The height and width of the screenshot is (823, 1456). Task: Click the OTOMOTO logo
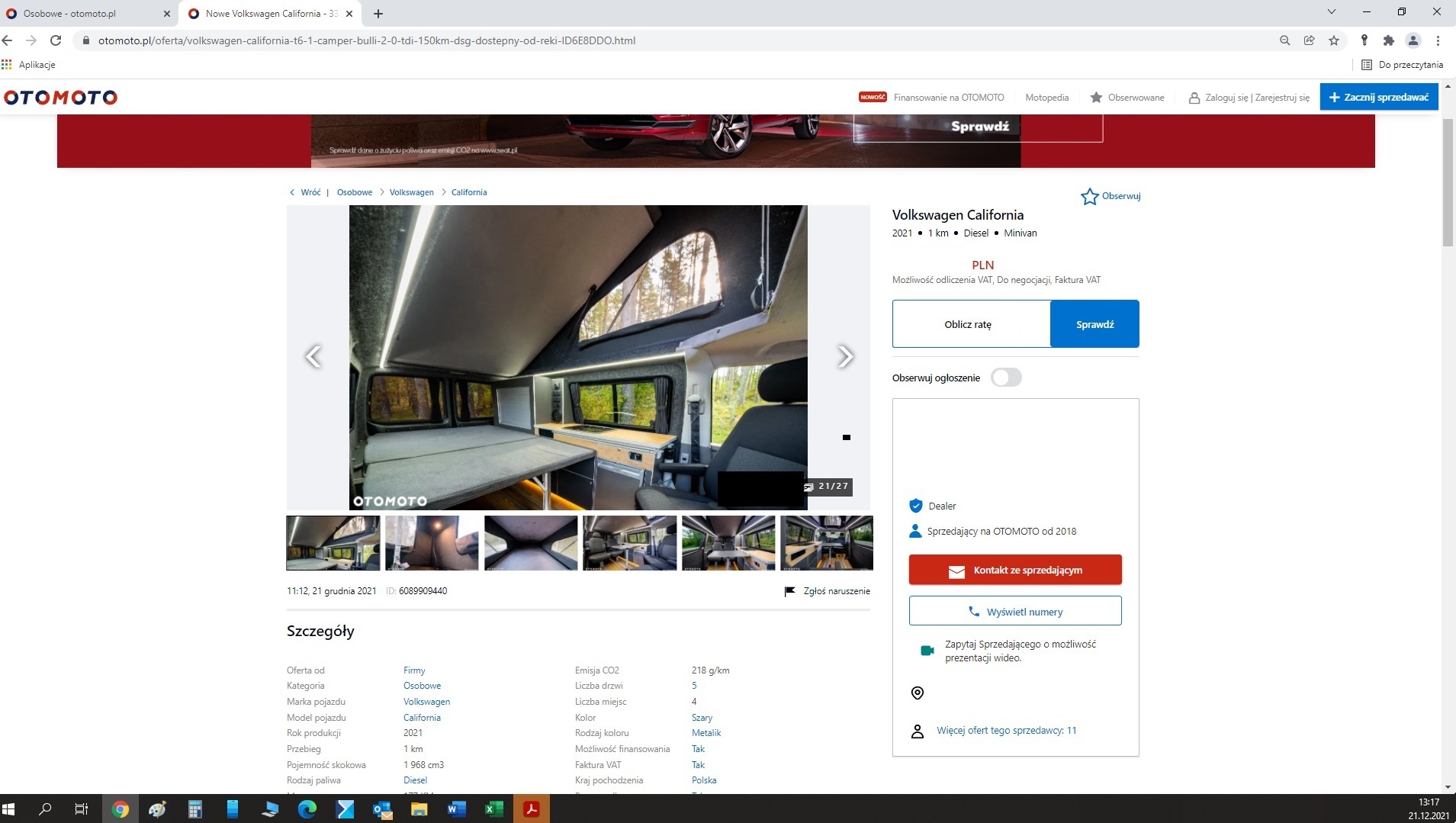[x=61, y=98]
